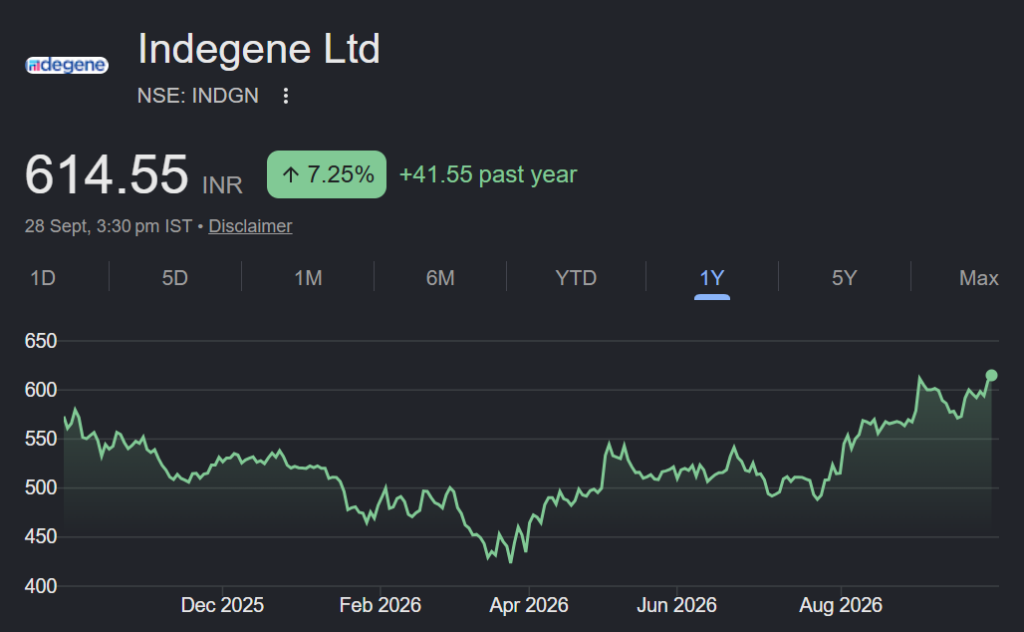Click the INR currency label
1024x632 pixels.
click(222, 185)
